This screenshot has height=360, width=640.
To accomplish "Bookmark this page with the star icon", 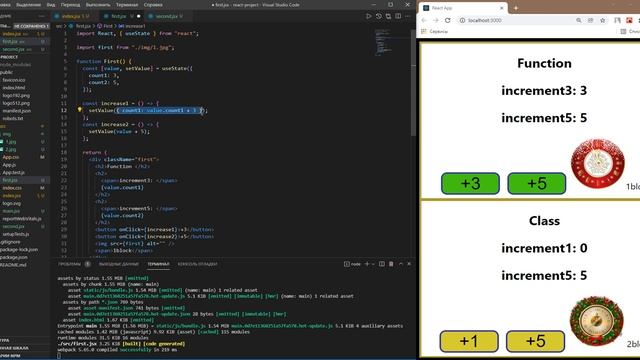I will pos(602,20).
